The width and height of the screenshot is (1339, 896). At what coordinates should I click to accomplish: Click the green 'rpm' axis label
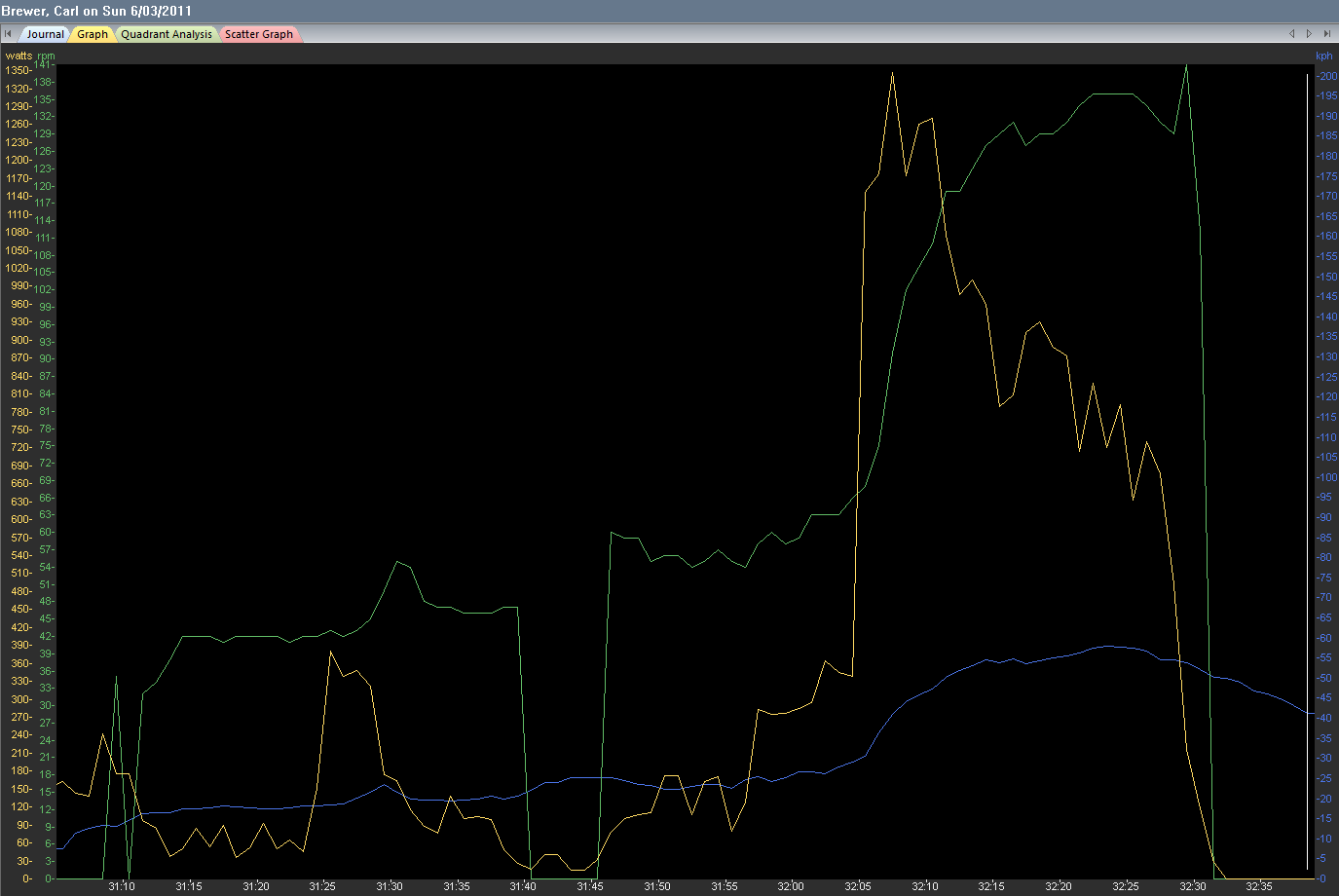coord(46,56)
